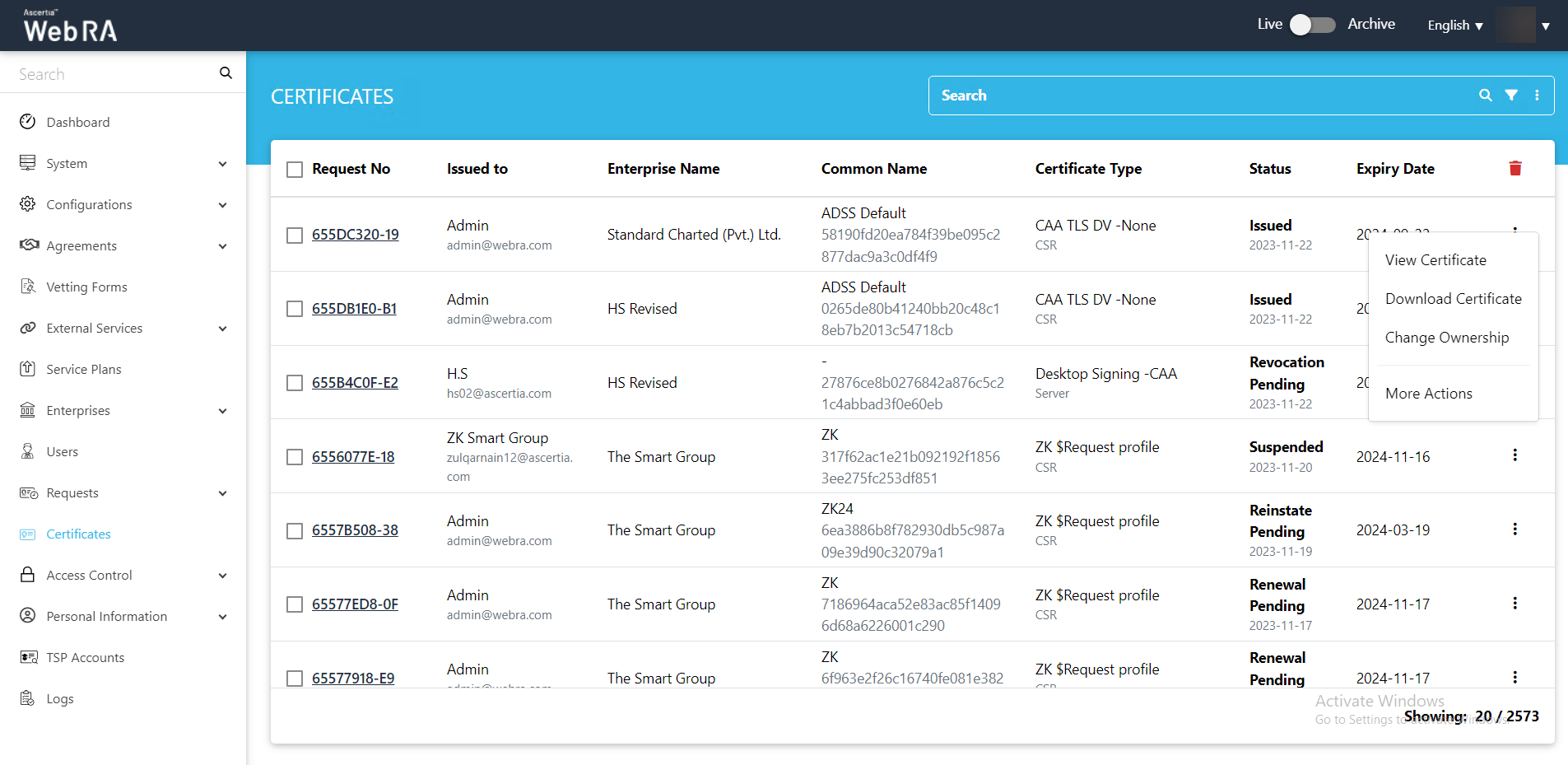The width and height of the screenshot is (1568, 765).
Task: Click the 65577ED8-0F request link
Action: click(x=355, y=604)
